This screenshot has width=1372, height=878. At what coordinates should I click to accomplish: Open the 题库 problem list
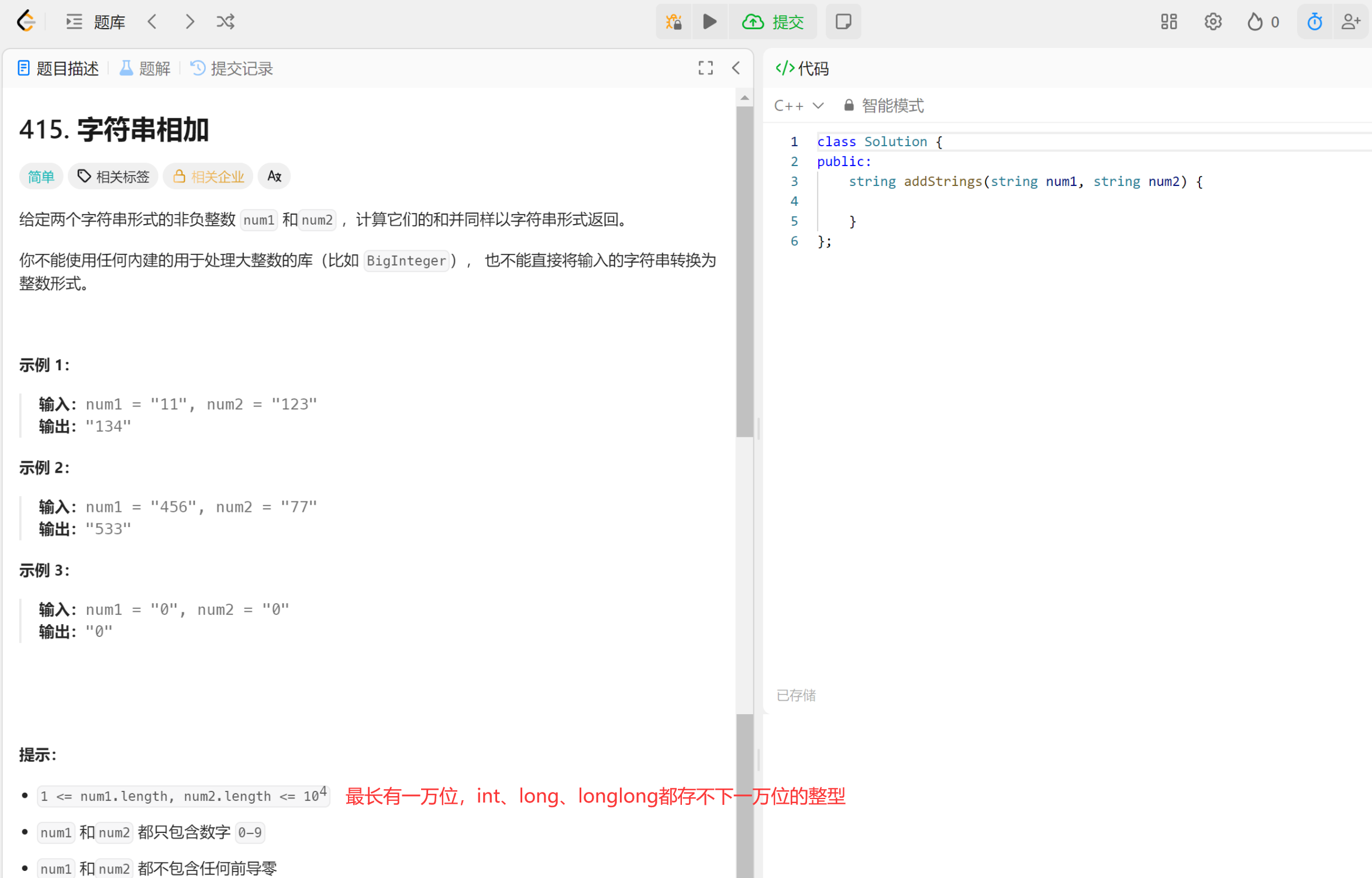[x=96, y=22]
